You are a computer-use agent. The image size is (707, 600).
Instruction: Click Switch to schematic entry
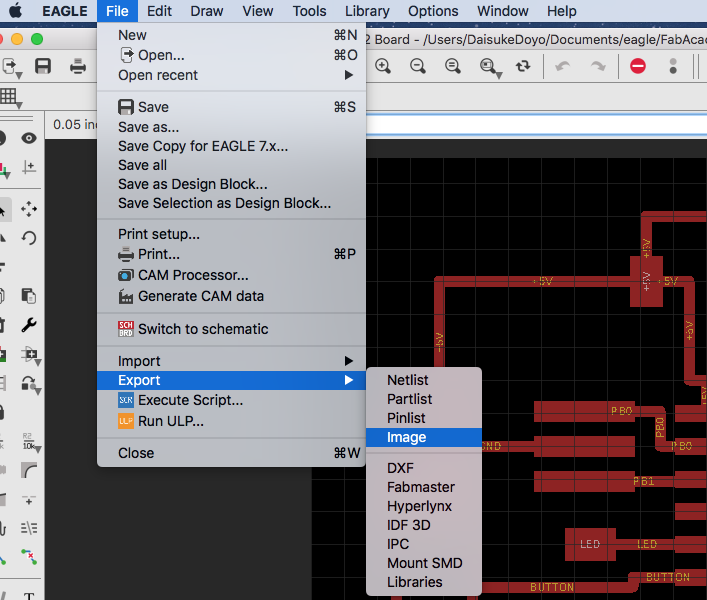(231, 329)
